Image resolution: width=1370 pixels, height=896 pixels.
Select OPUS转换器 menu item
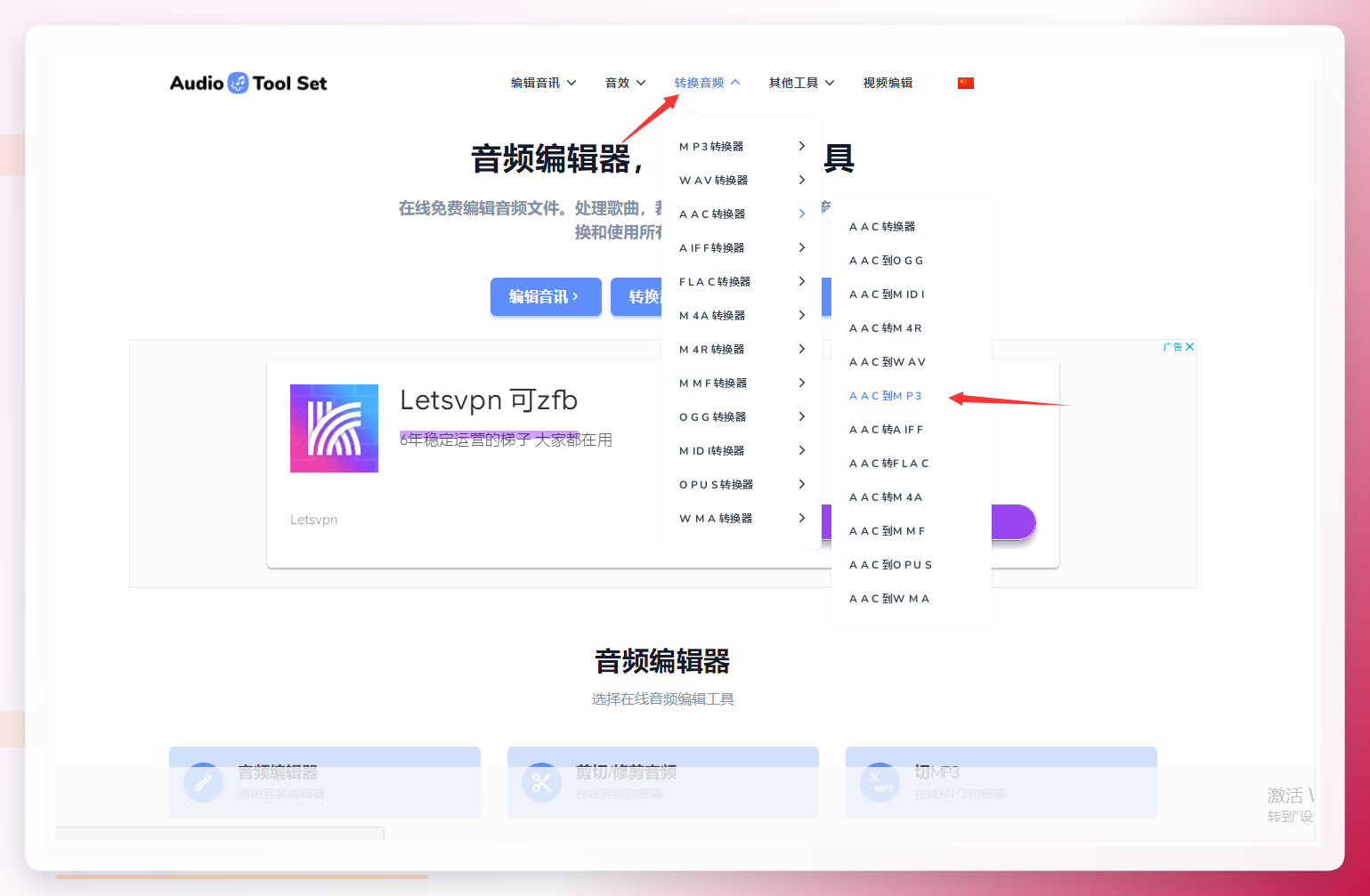click(716, 484)
